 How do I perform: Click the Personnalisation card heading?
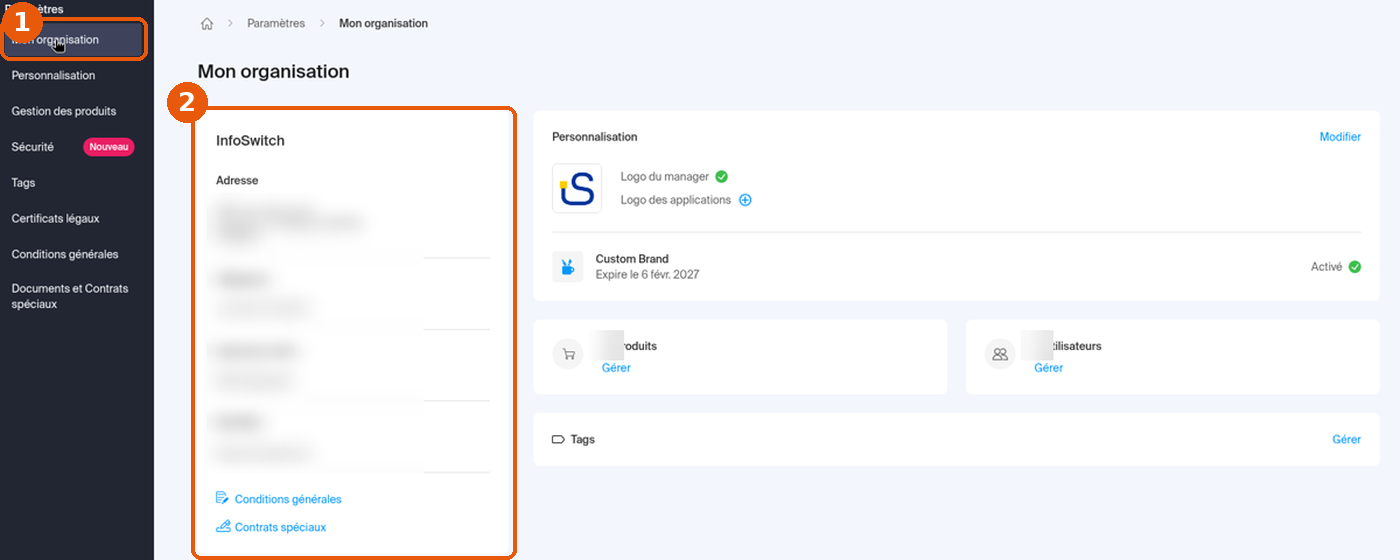point(594,137)
